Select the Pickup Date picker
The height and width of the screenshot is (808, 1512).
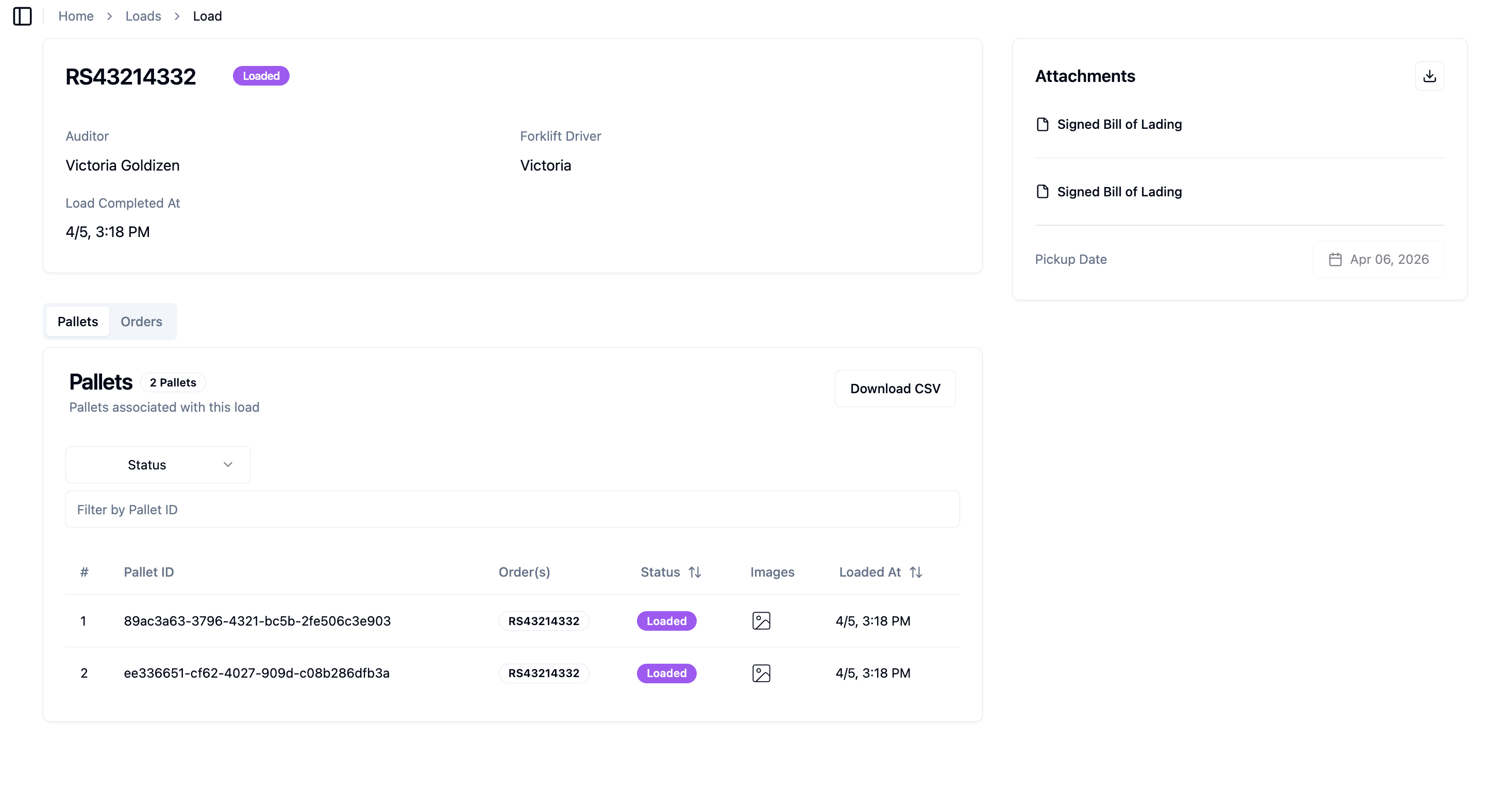[1378, 259]
